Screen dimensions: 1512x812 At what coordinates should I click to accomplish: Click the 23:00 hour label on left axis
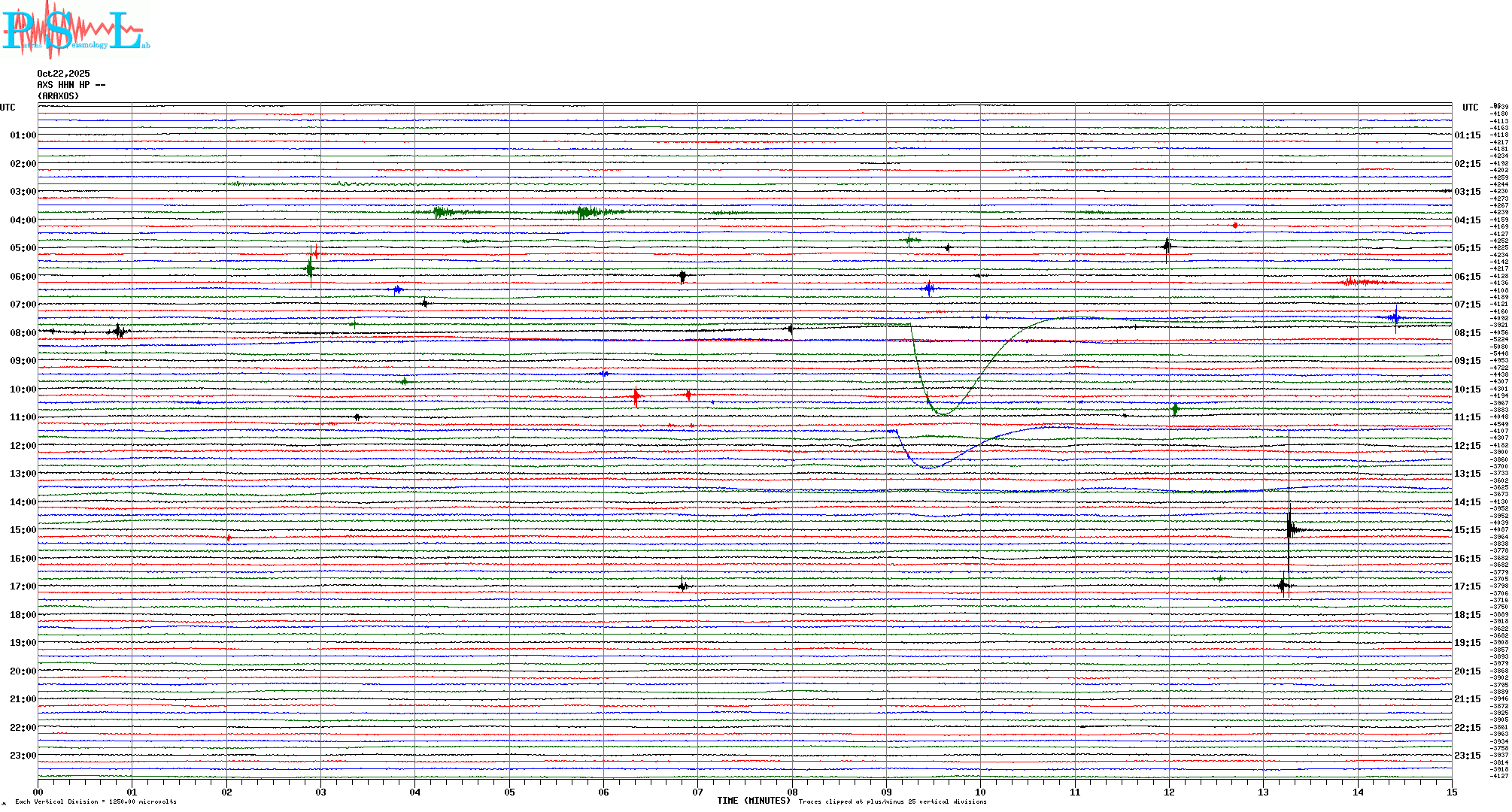tap(23, 756)
